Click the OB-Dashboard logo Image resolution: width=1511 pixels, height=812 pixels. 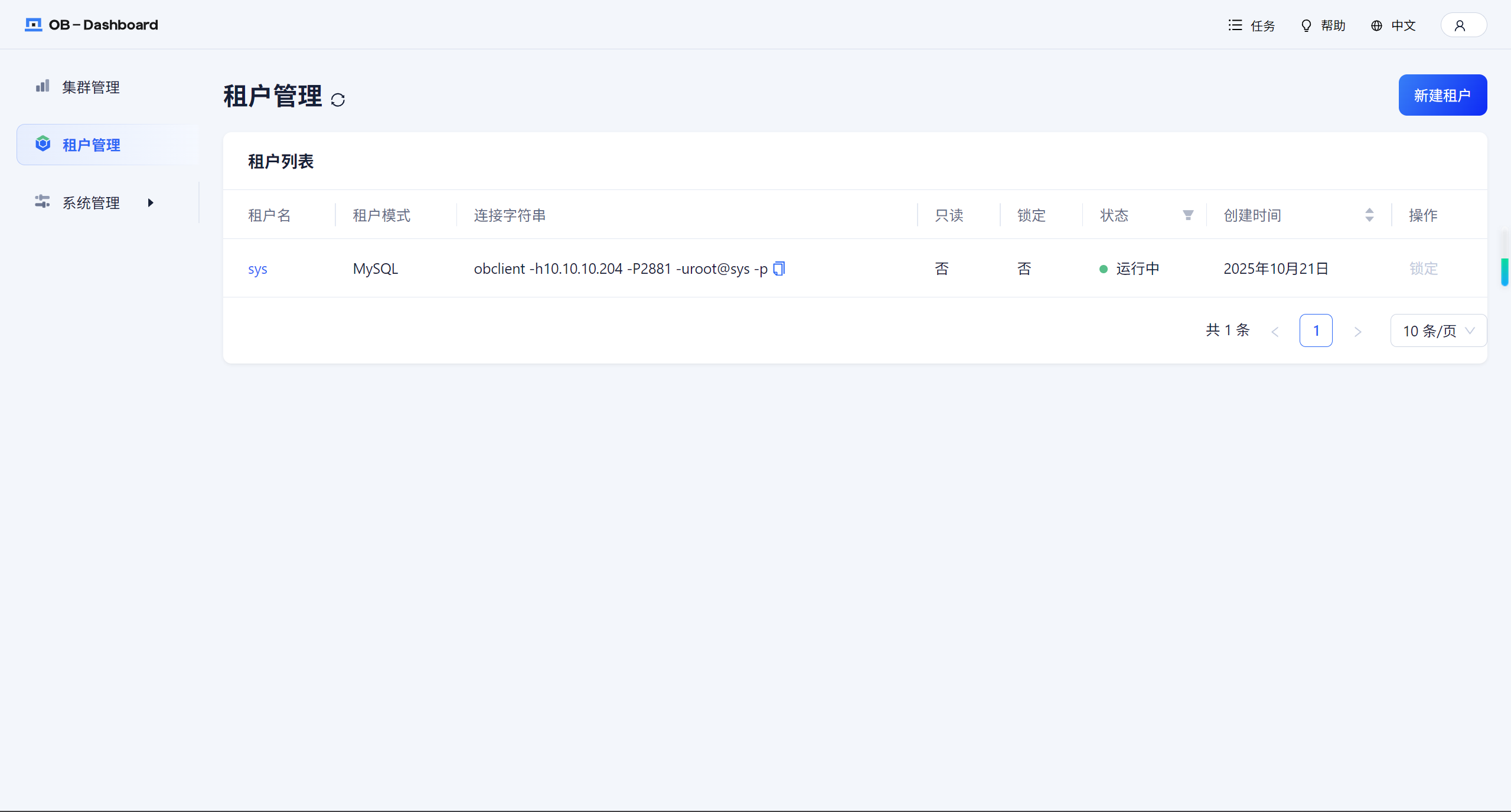[x=92, y=25]
